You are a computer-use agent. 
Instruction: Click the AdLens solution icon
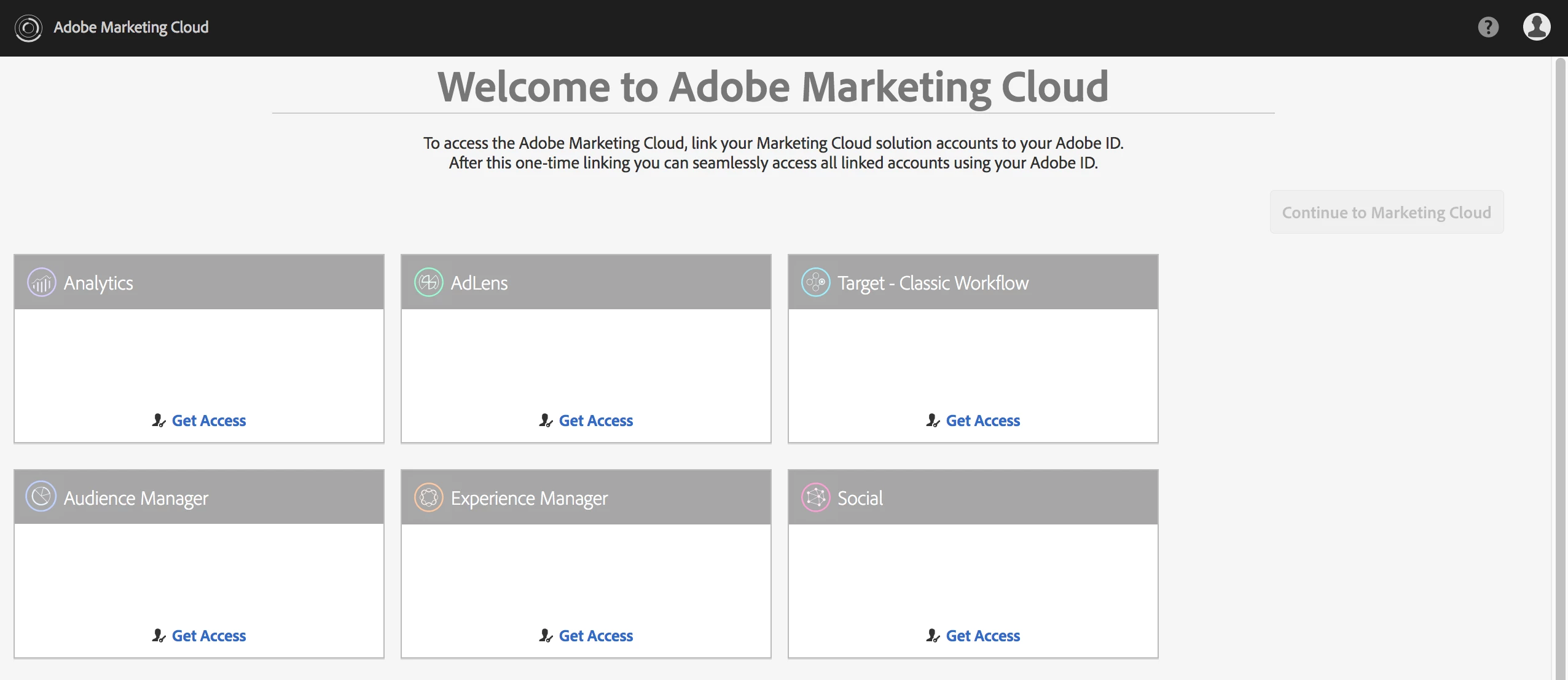tap(428, 283)
